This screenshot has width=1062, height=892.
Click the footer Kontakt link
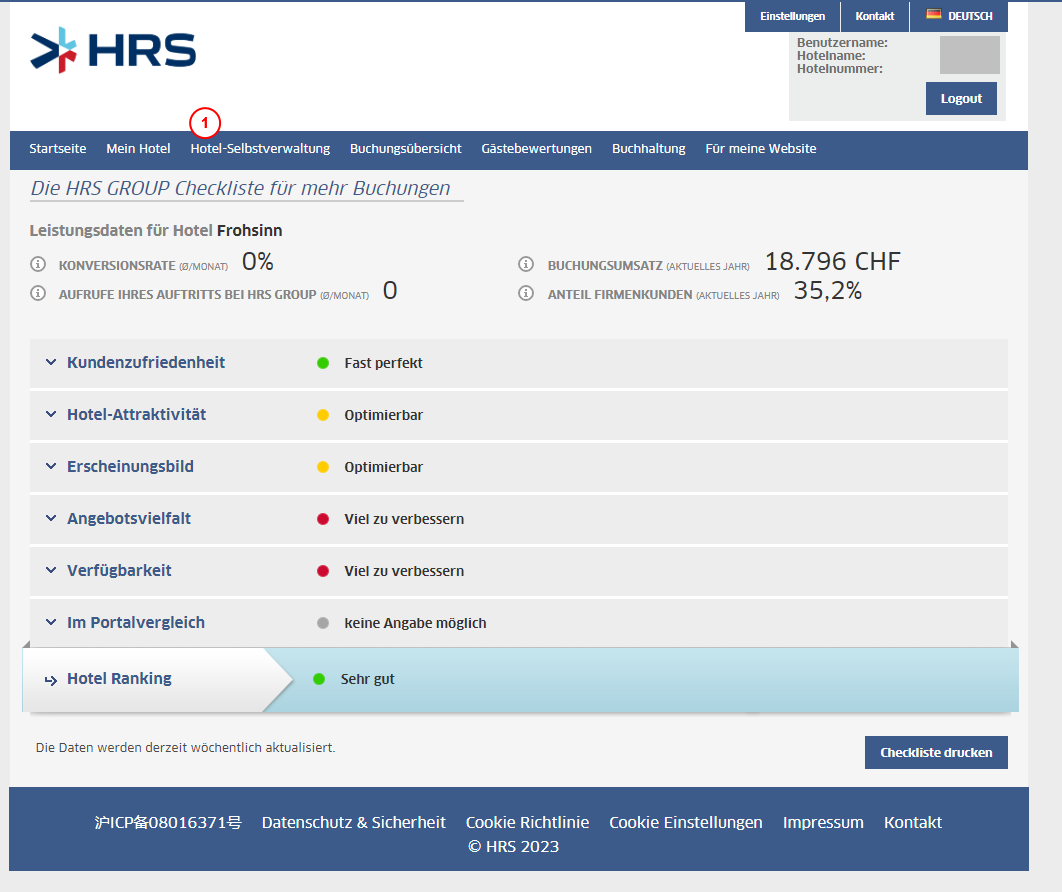click(x=912, y=822)
